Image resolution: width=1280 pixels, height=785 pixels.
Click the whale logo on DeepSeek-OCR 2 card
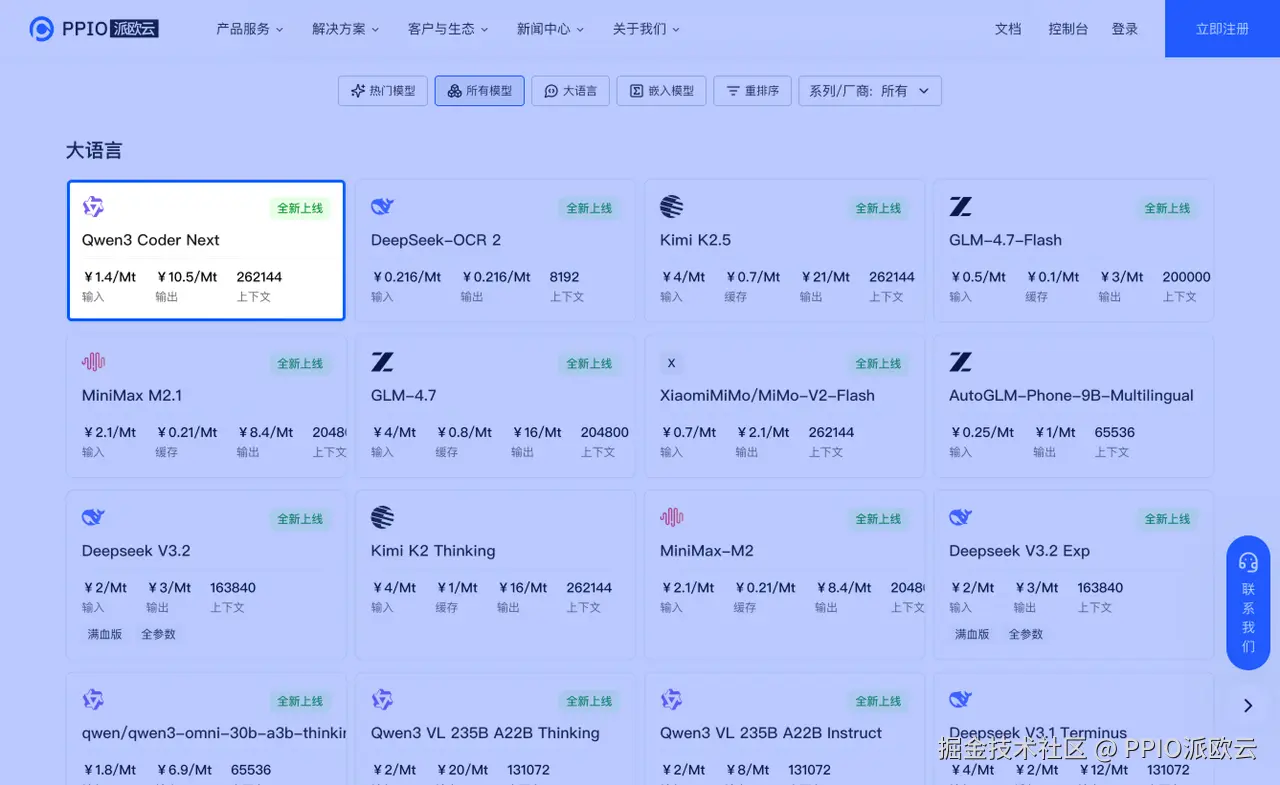click(x=382, y=207)
